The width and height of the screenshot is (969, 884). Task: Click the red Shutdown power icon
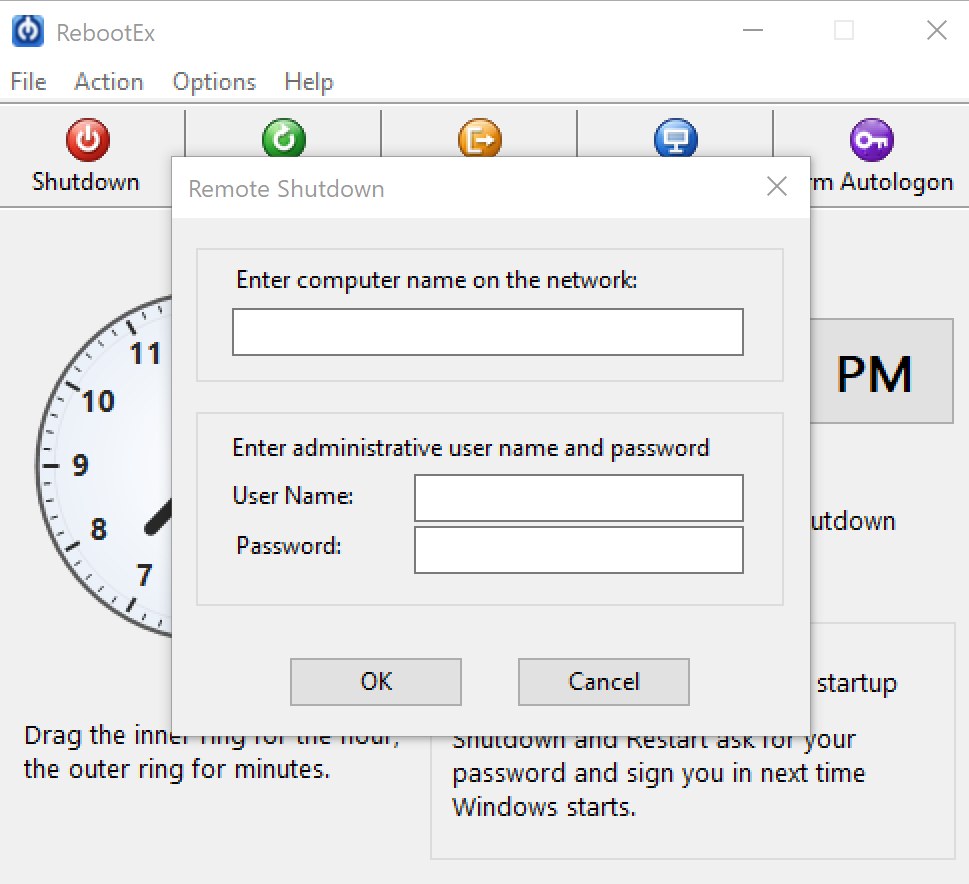(x=88, y=140)
